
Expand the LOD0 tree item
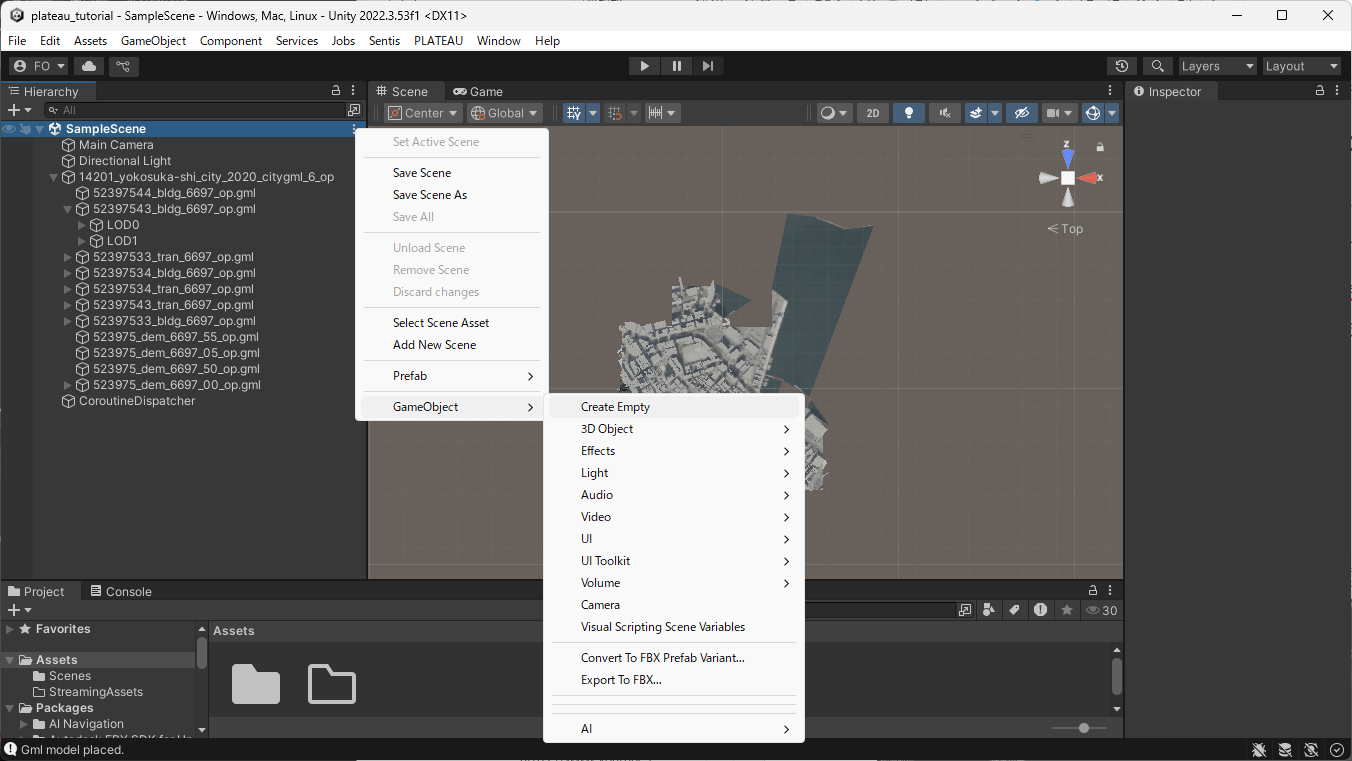(82, 225)
